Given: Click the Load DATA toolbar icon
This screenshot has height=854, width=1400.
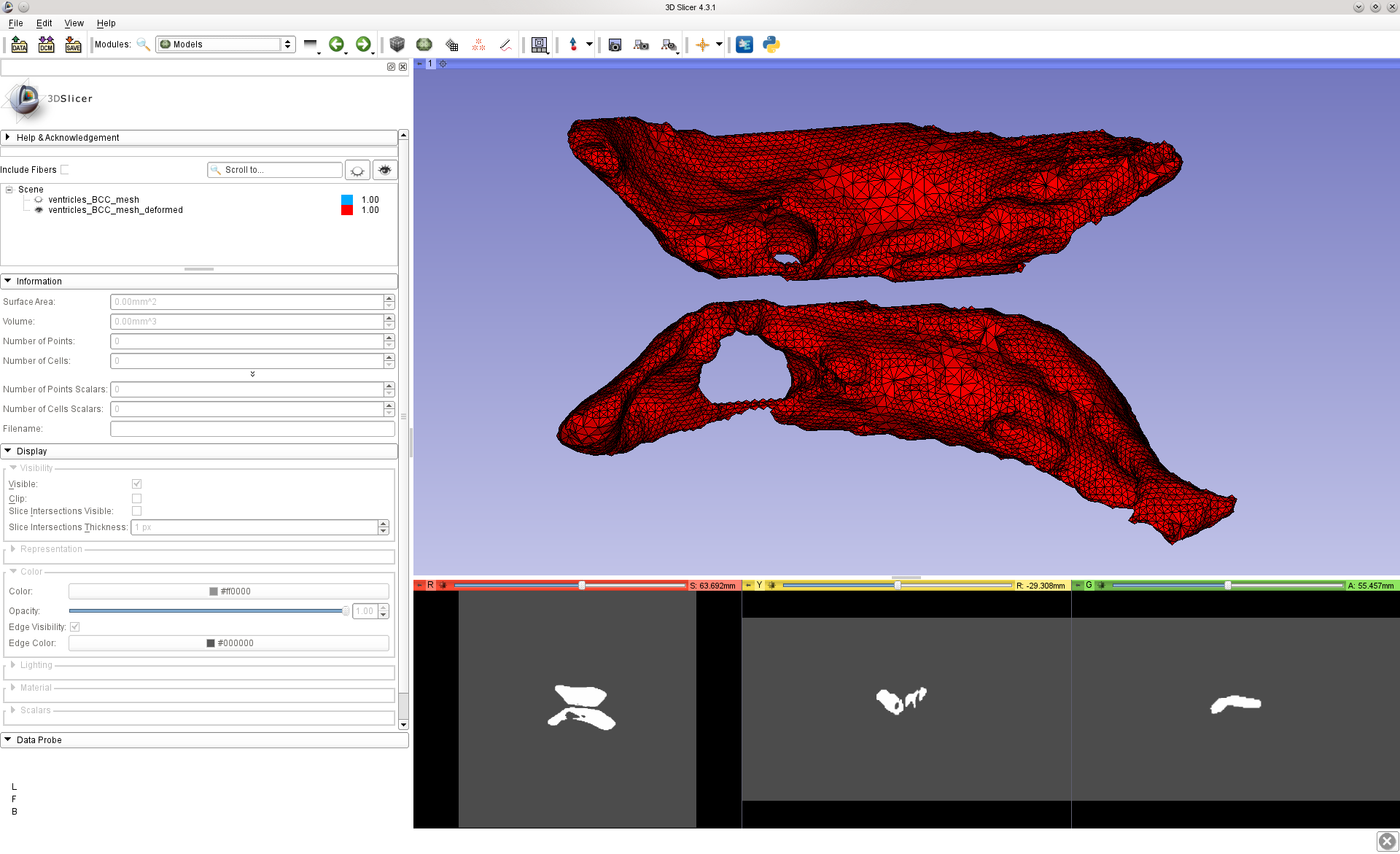Looking at the screenshot, I should click(x=20, y=44).
